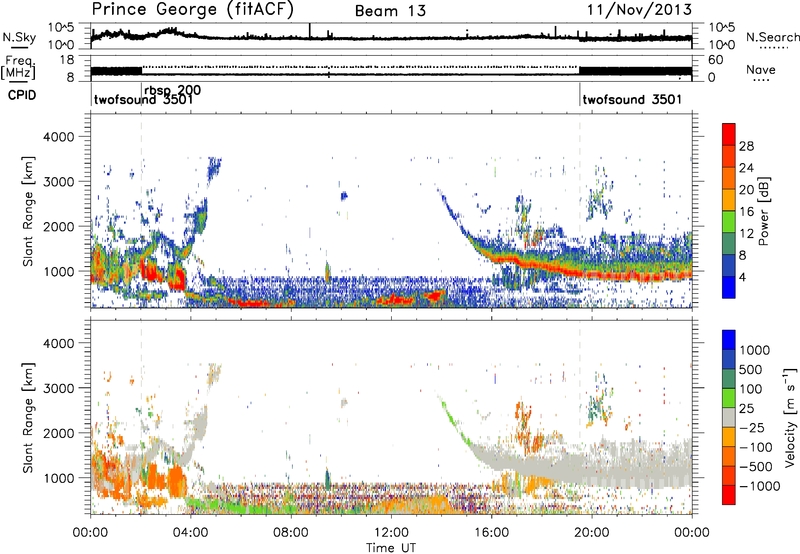Click the '-500' label on the velocity color bar
800x554 pixels.
tap(756, 466)
